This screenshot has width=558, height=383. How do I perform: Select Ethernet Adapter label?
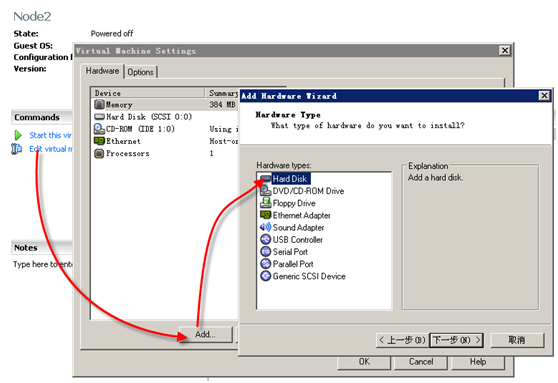click(301, 215)
